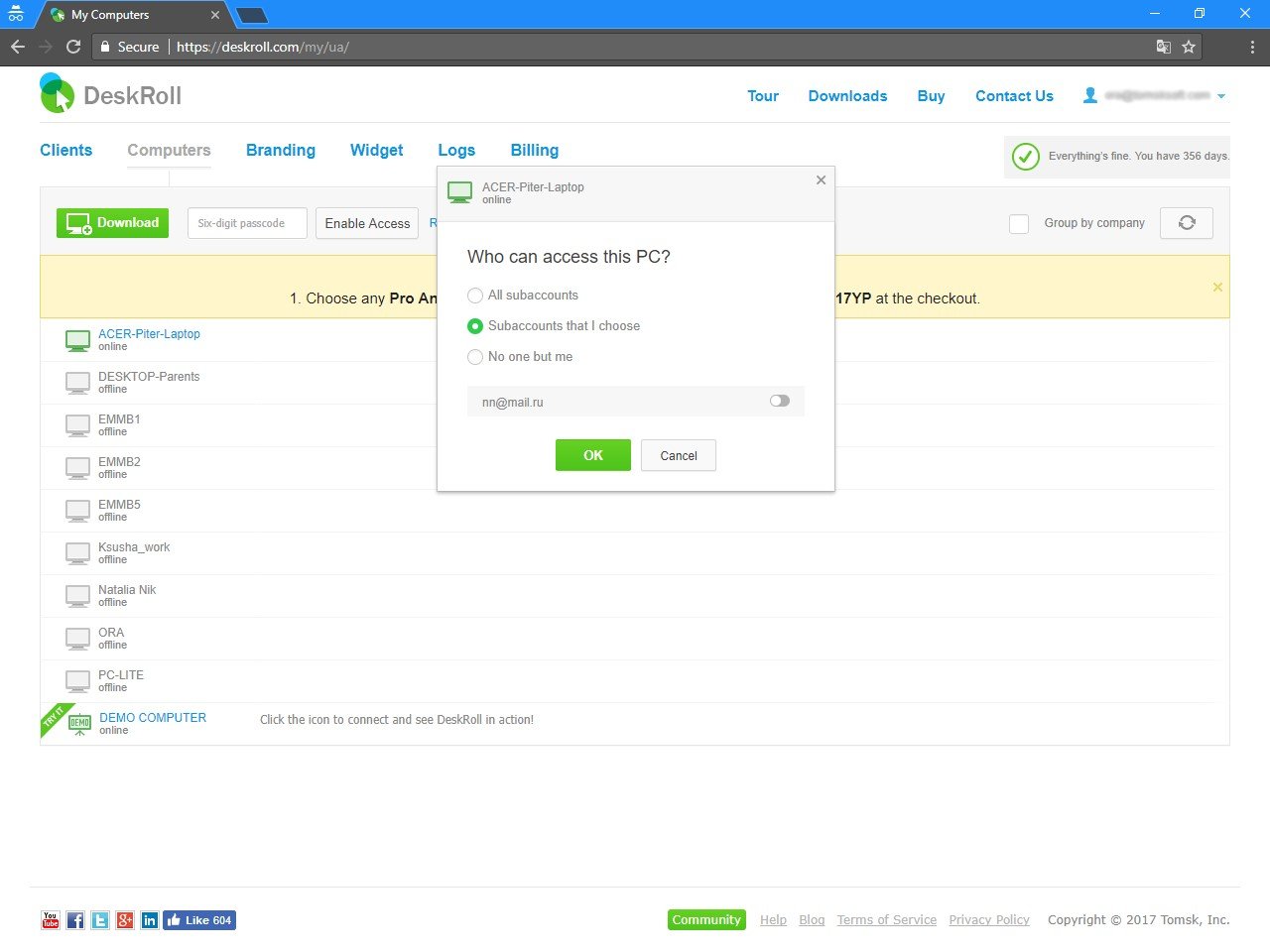The width and height of the screenshot is (1270, 952).
Task: Click the EMMB2 monitor icon
Action: pos(77,468)
